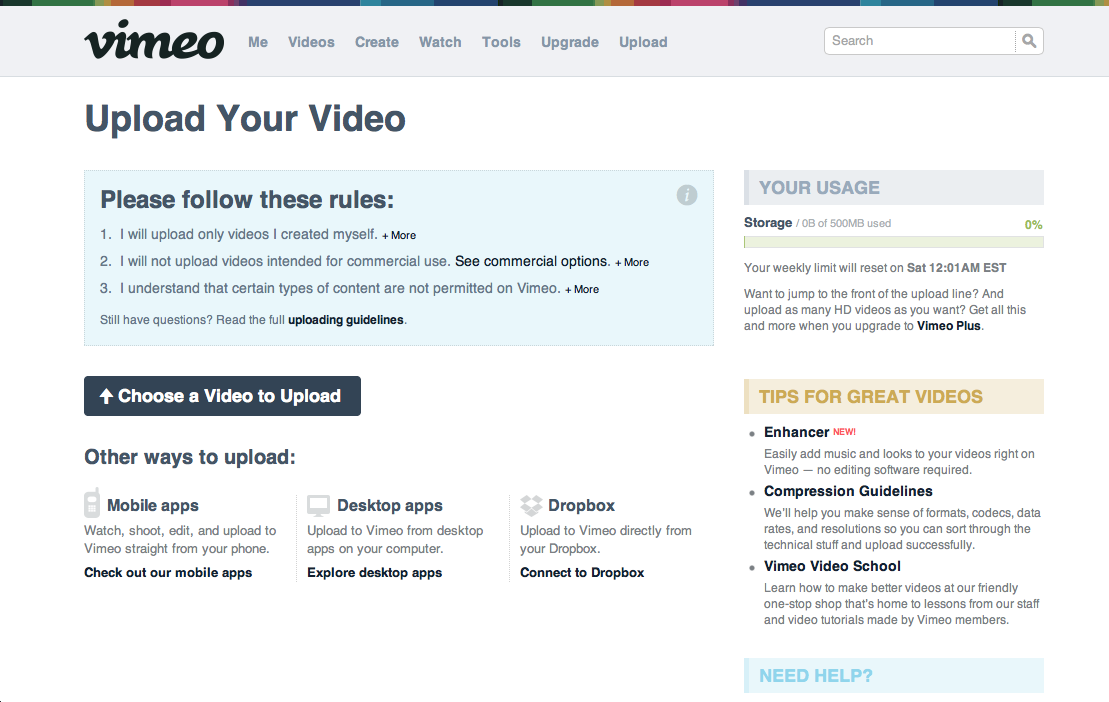The width and height of the screenshot is (1109, 702).
Task: Click the Desktop apps heading
Action: (x=390, y=506)
